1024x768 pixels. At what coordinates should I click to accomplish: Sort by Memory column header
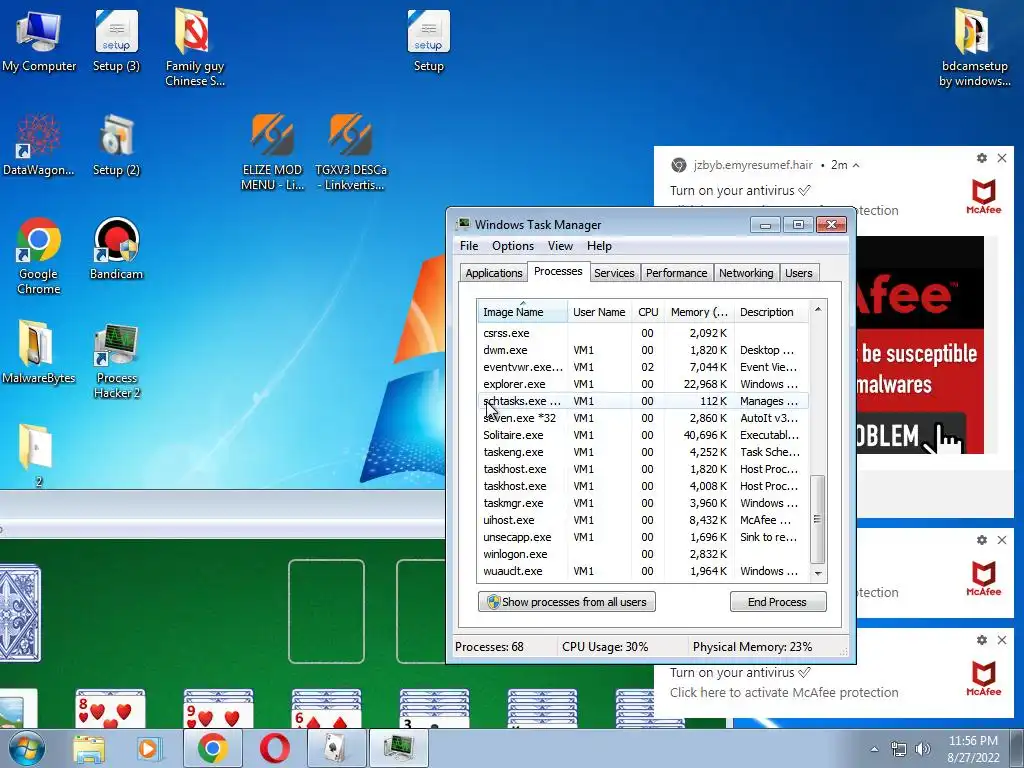click(699, 312)
